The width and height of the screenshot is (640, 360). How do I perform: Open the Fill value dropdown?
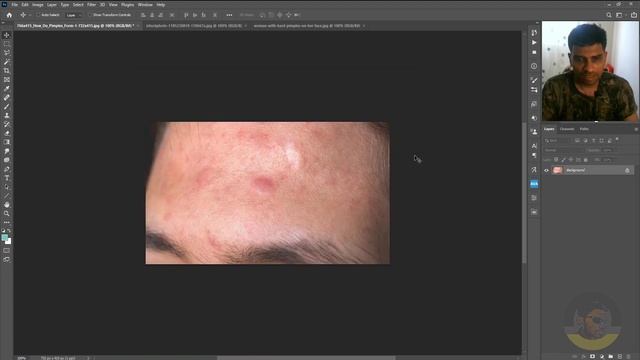[608, 160]
